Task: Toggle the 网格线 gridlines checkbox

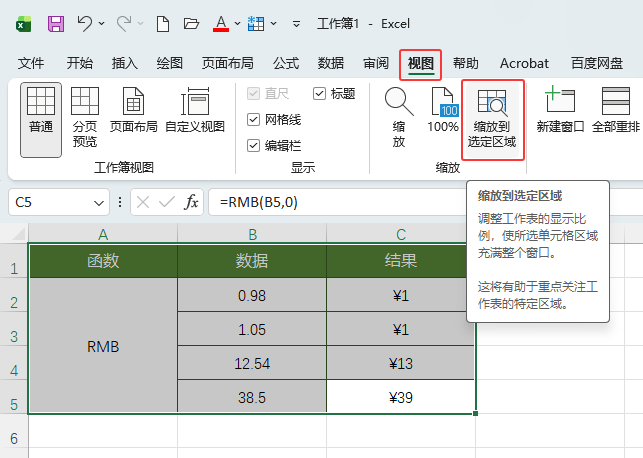Action: [253, 120]
